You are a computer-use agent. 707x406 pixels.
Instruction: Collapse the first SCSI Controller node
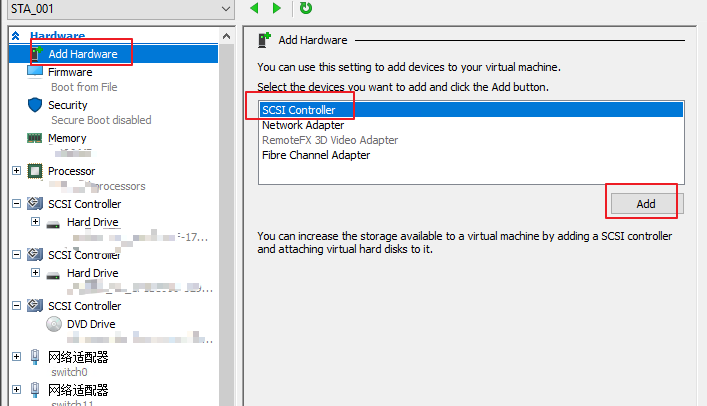pos(17,203)
